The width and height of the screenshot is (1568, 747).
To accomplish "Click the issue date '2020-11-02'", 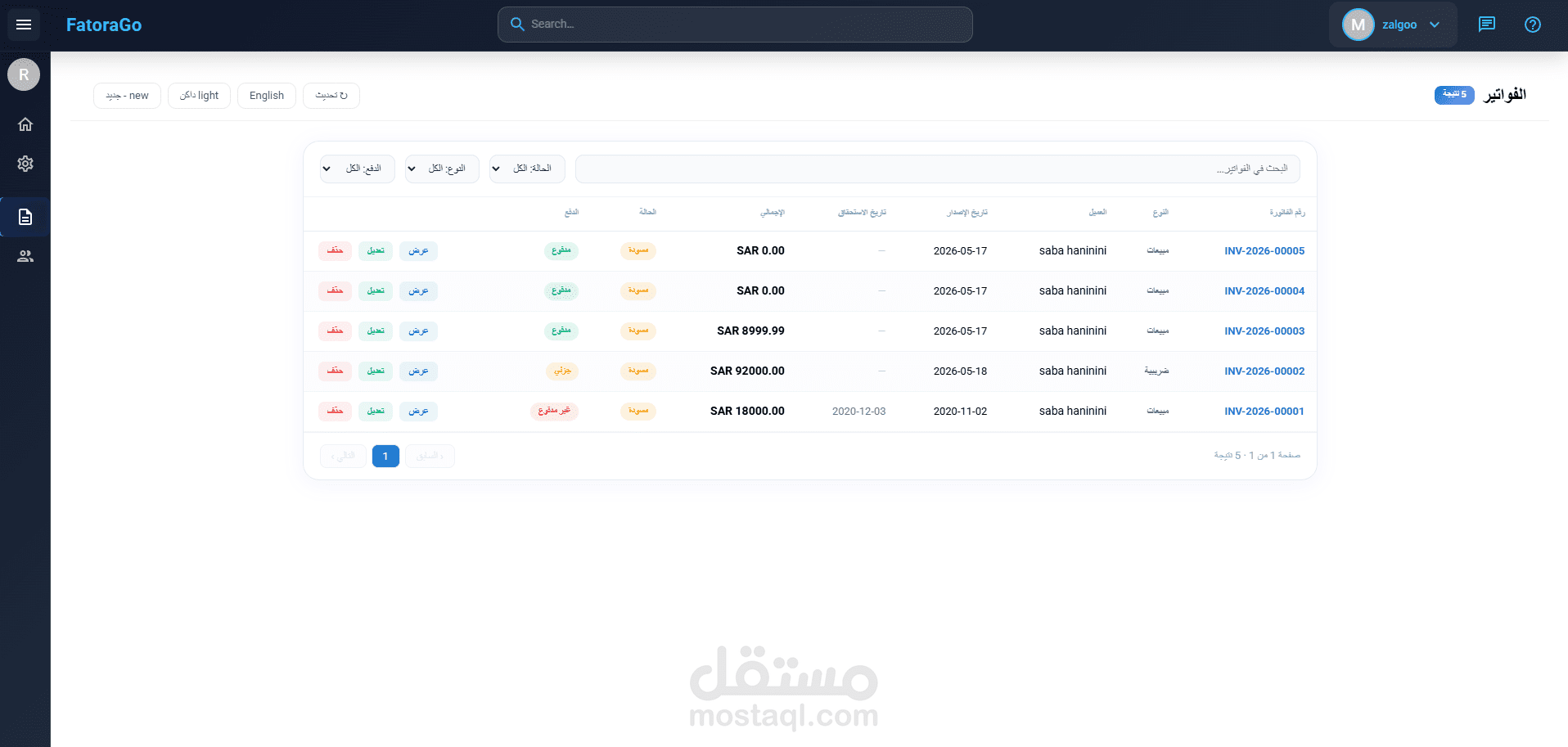I will coord(960,412).
